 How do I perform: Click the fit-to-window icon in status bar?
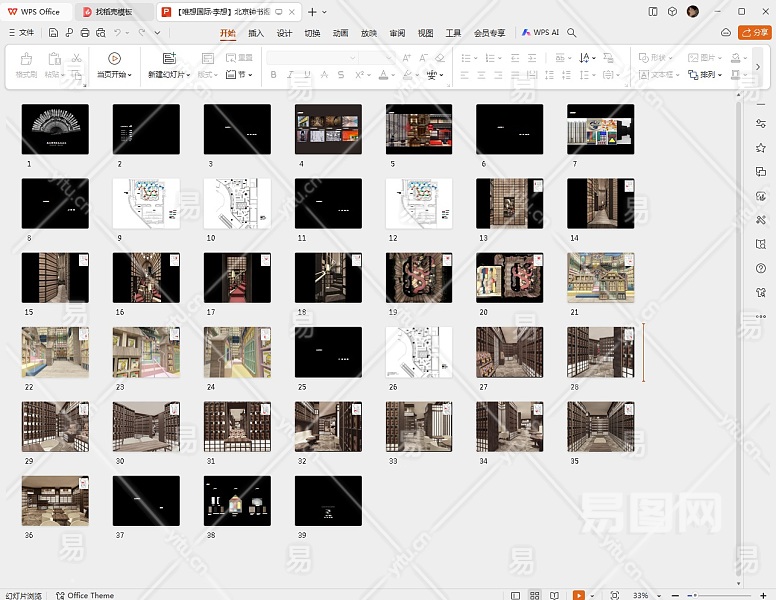point(614,595)
